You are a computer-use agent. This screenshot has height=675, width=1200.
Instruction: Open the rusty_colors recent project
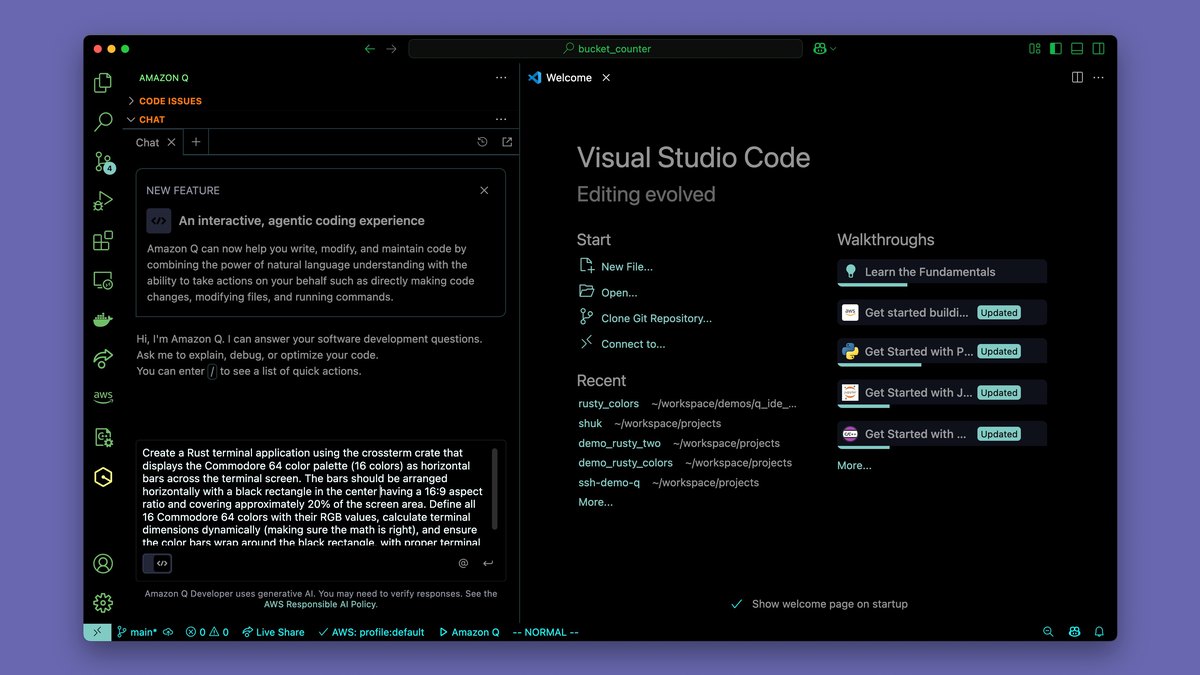608,404
